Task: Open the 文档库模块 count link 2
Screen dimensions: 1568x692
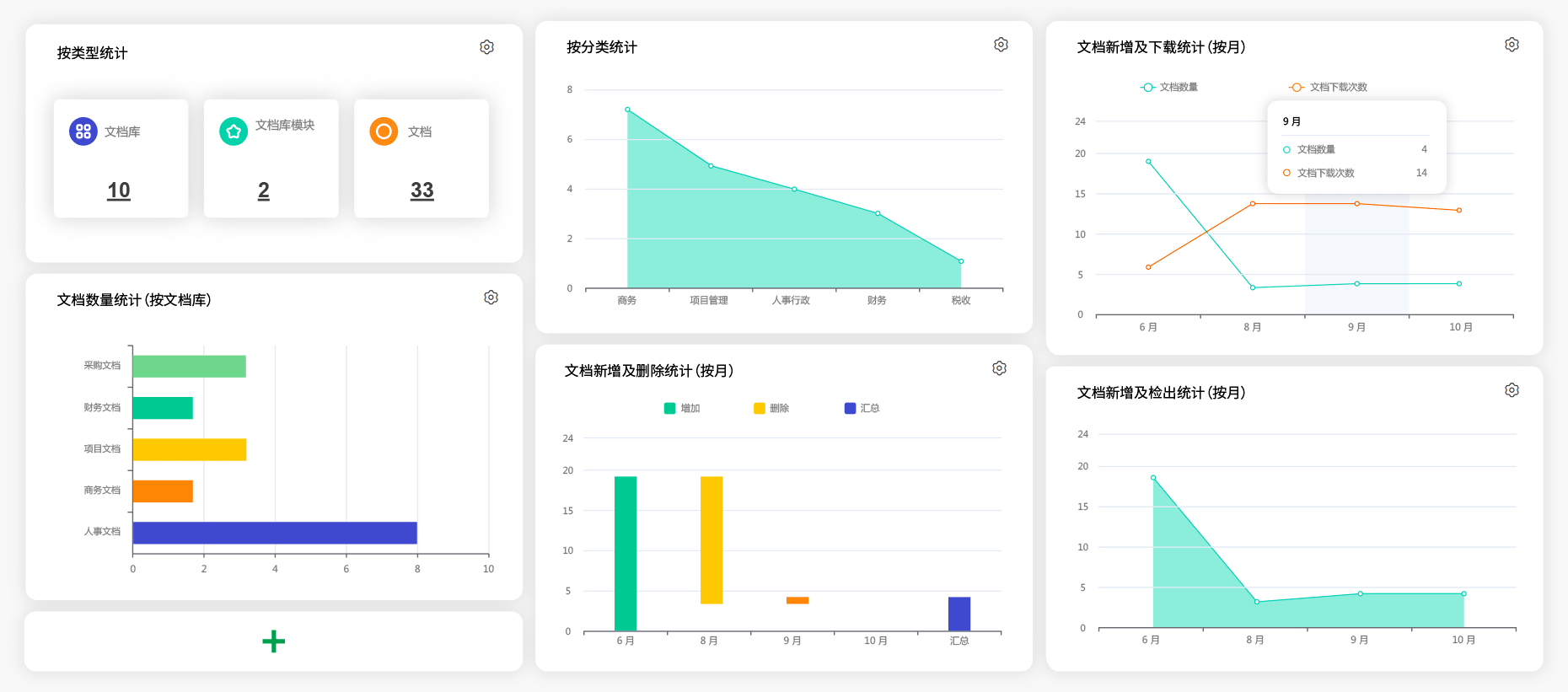Action: [264, 190]
